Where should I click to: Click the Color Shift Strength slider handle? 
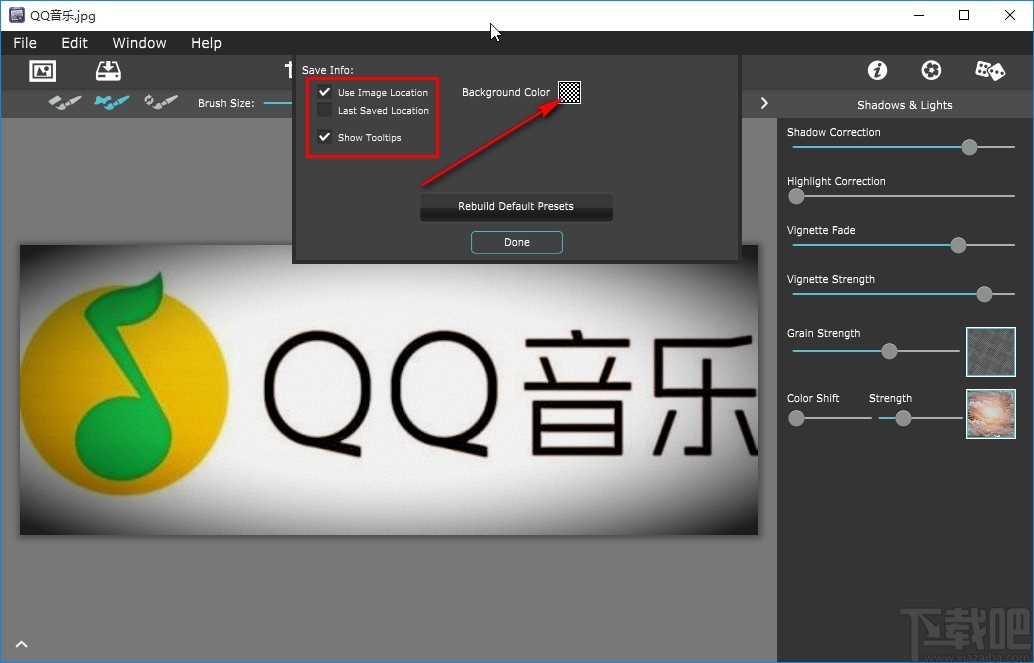903,418
